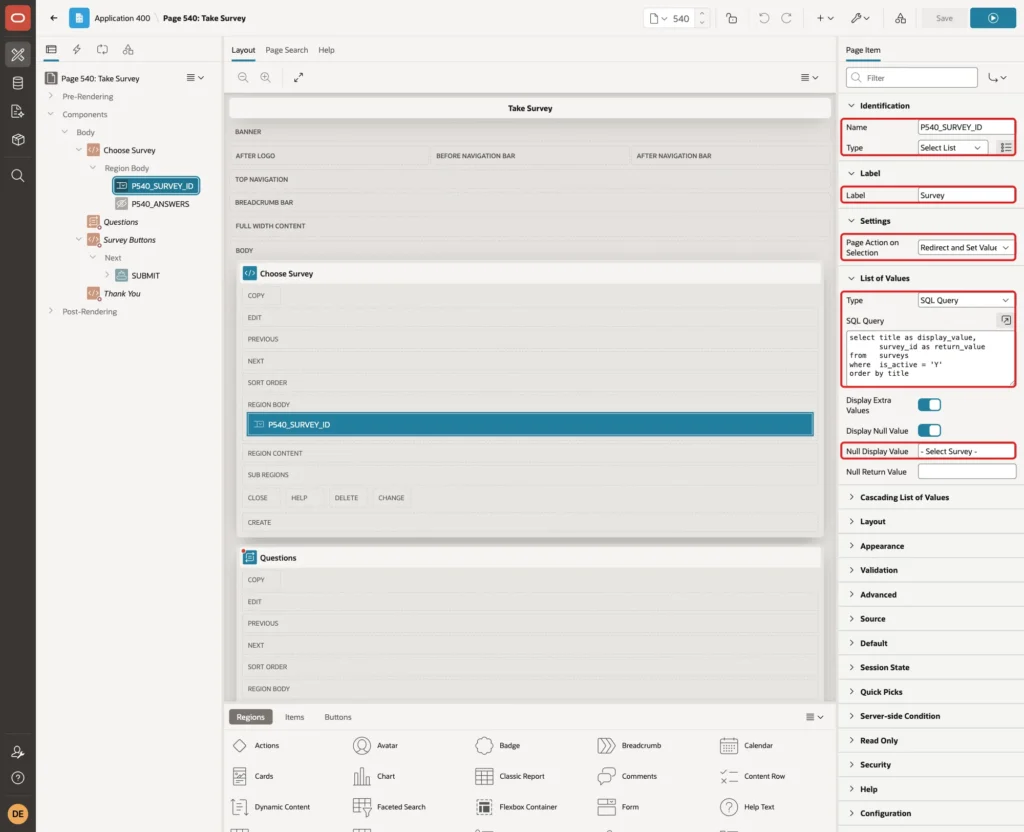1024x832 pixels.
Task: Switch to the Page Search tab
Action: (x=287, y=50)
